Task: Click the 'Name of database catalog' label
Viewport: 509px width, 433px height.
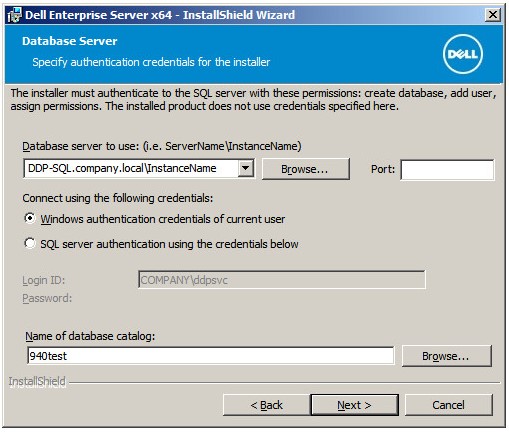Action: pyautogui.click(x=90, y=336)
